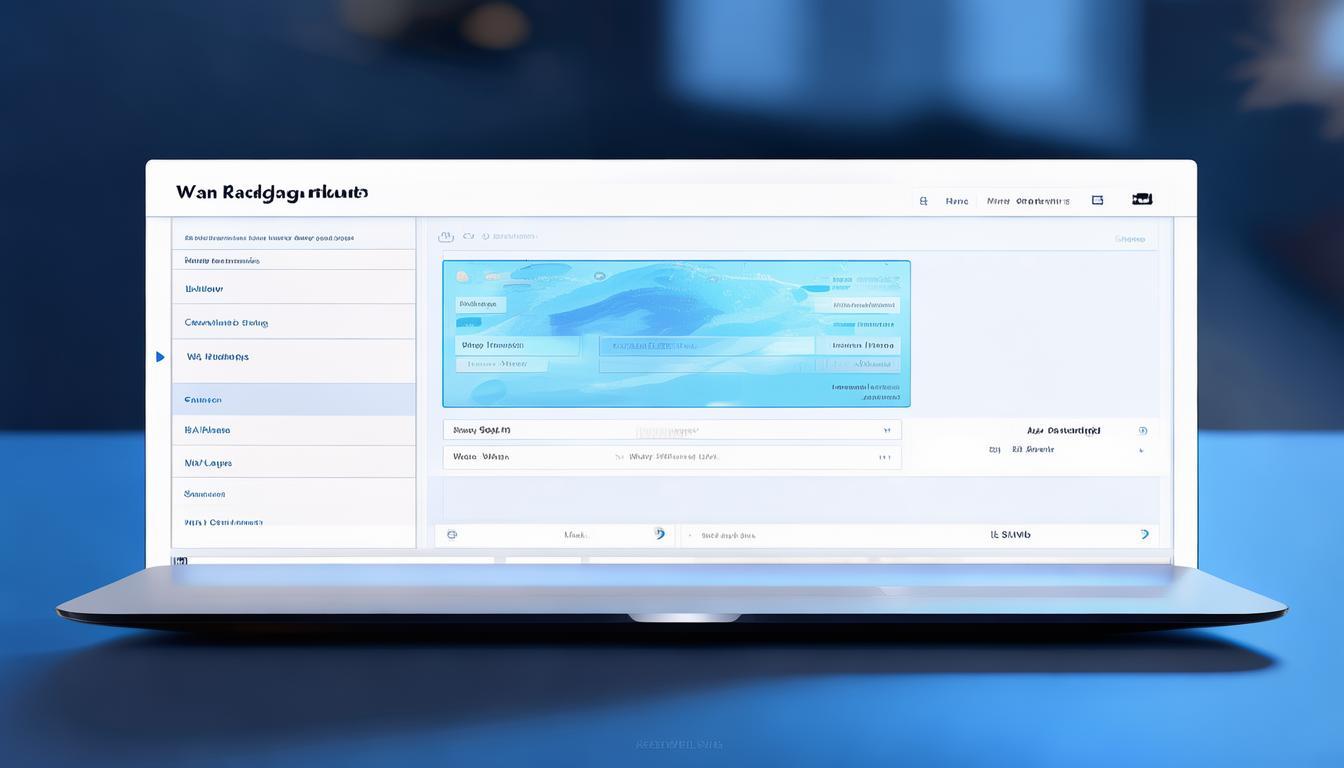Click the blue preview card image

(676, 290)
